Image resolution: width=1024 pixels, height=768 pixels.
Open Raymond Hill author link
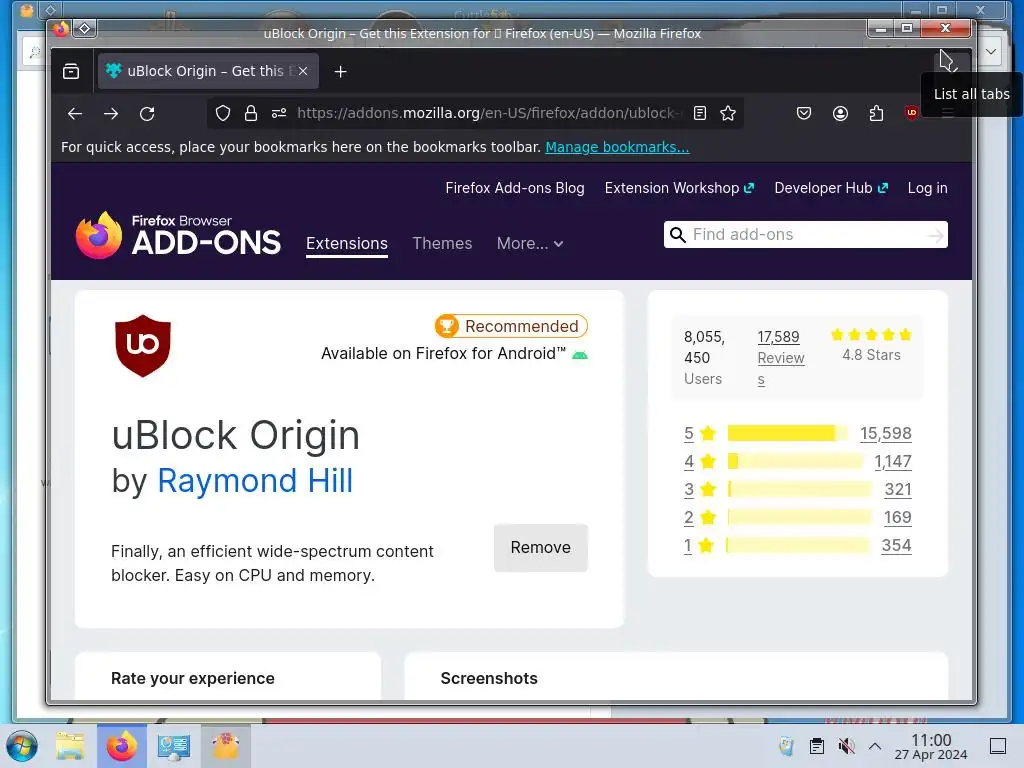point(255,481)
